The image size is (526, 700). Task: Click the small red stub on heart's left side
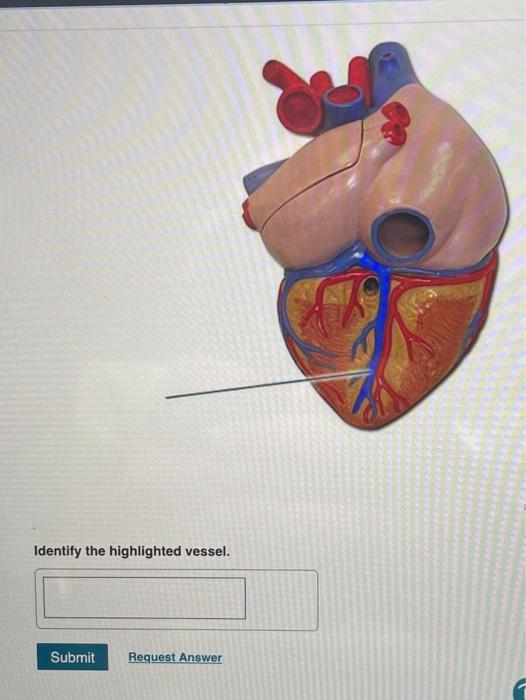point(247,215)
